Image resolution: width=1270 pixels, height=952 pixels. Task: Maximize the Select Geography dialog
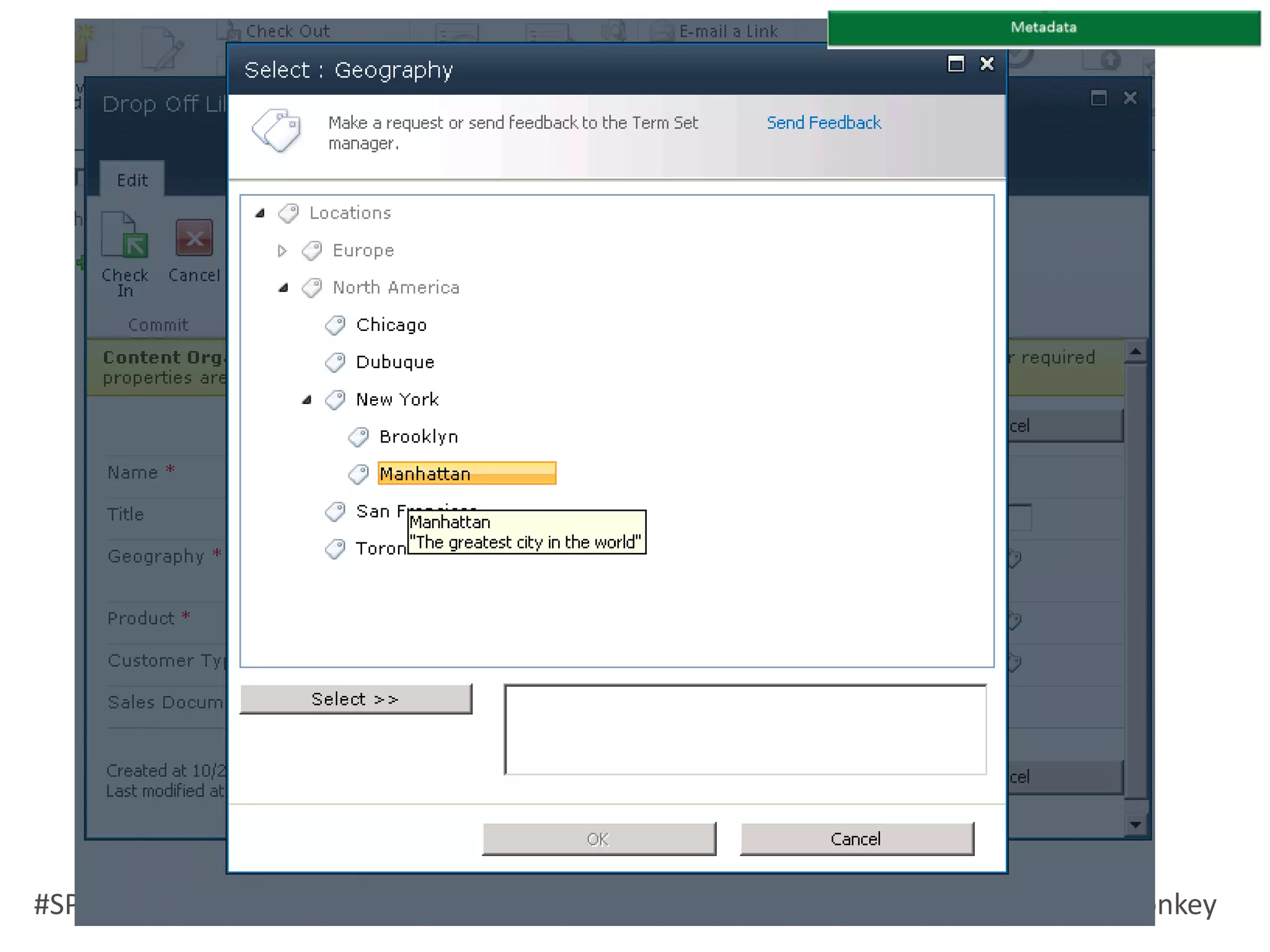(x=956, y=64)
